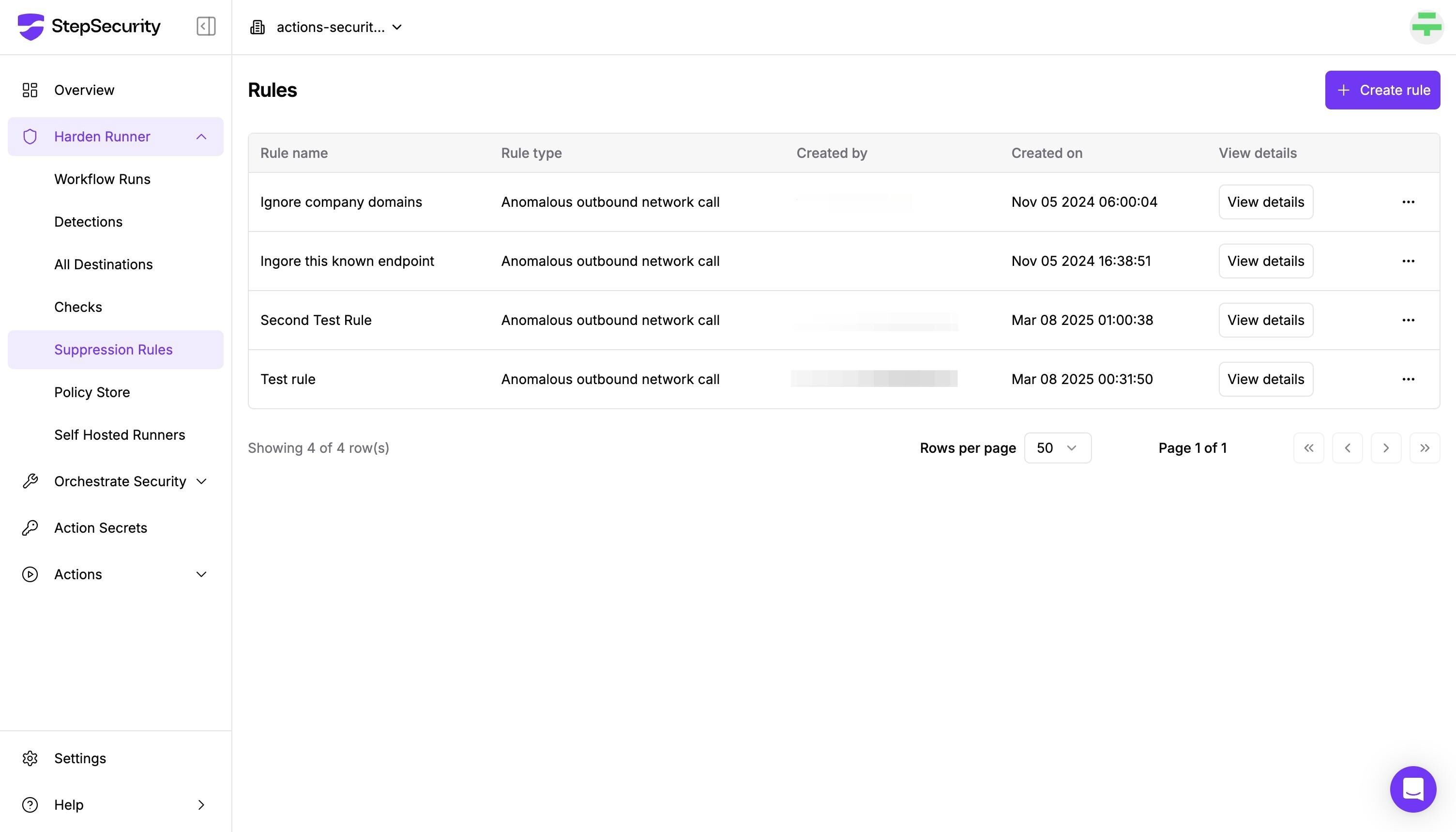Click the organization building icon
Viewport: 1456px width, 832px height.
pyautogui.click(x=258, y=28)
